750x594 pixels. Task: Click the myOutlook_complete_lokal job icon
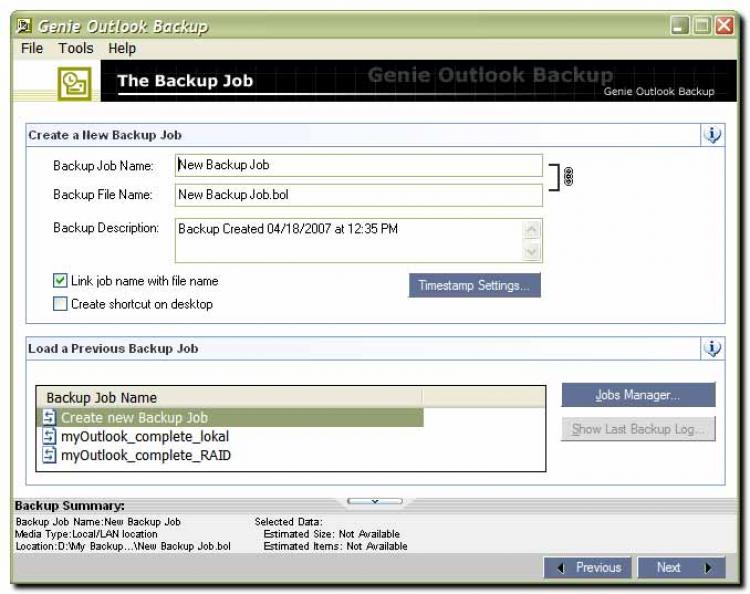[50, 436]
